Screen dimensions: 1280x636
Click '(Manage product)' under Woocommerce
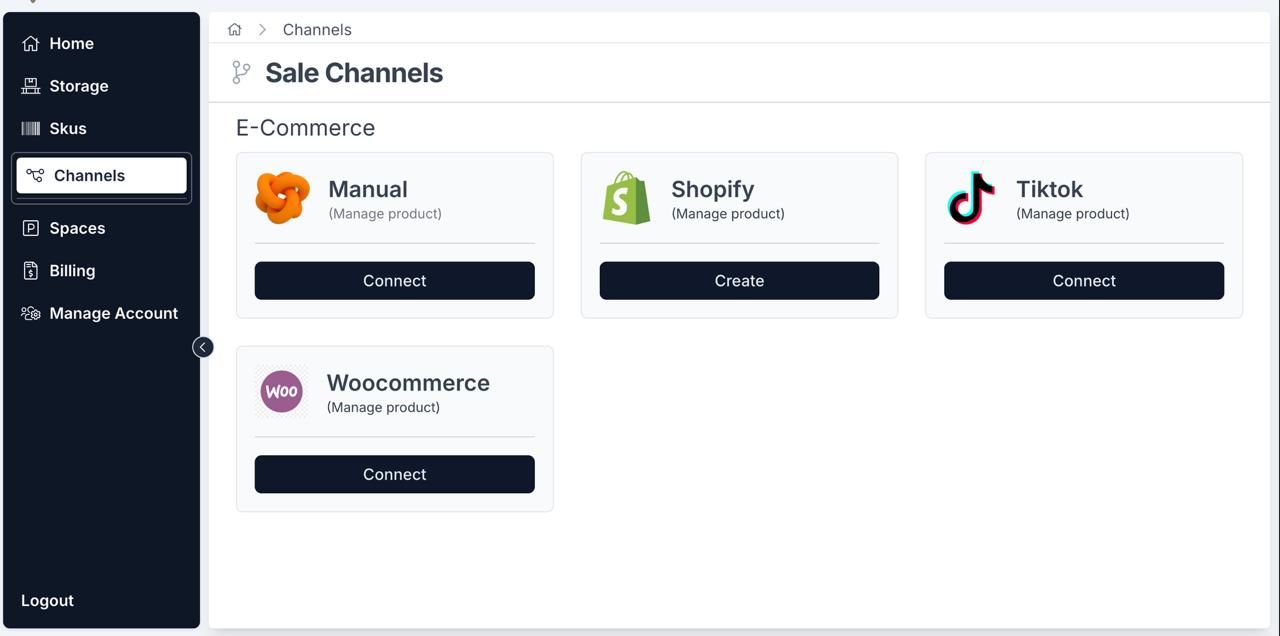click(383, 407)
